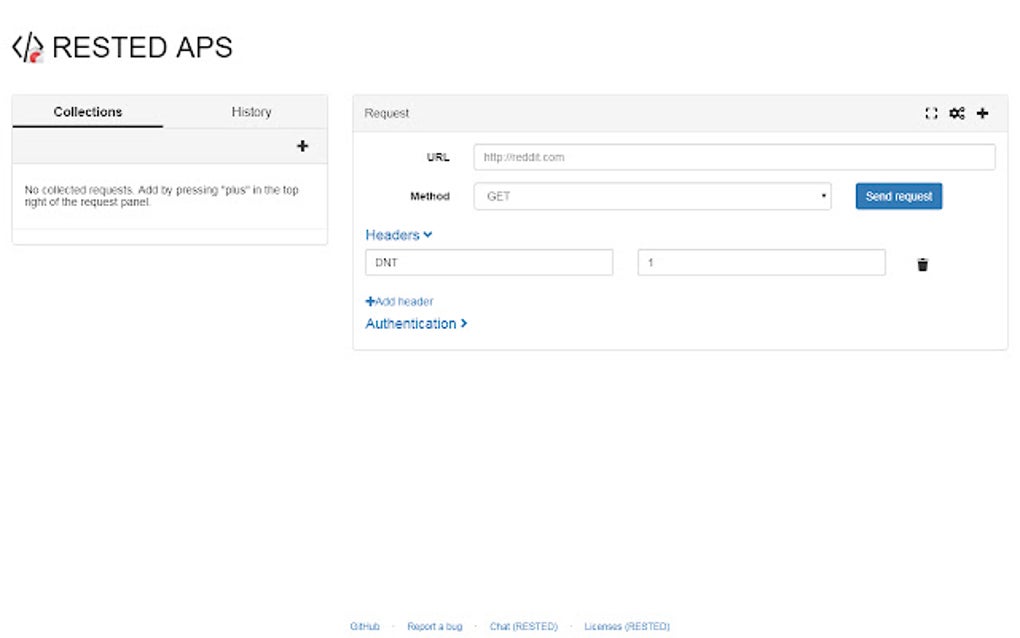Viewport: 1020px width, 638px height.
Task: Click the Send request button
Action: (897, 196)
